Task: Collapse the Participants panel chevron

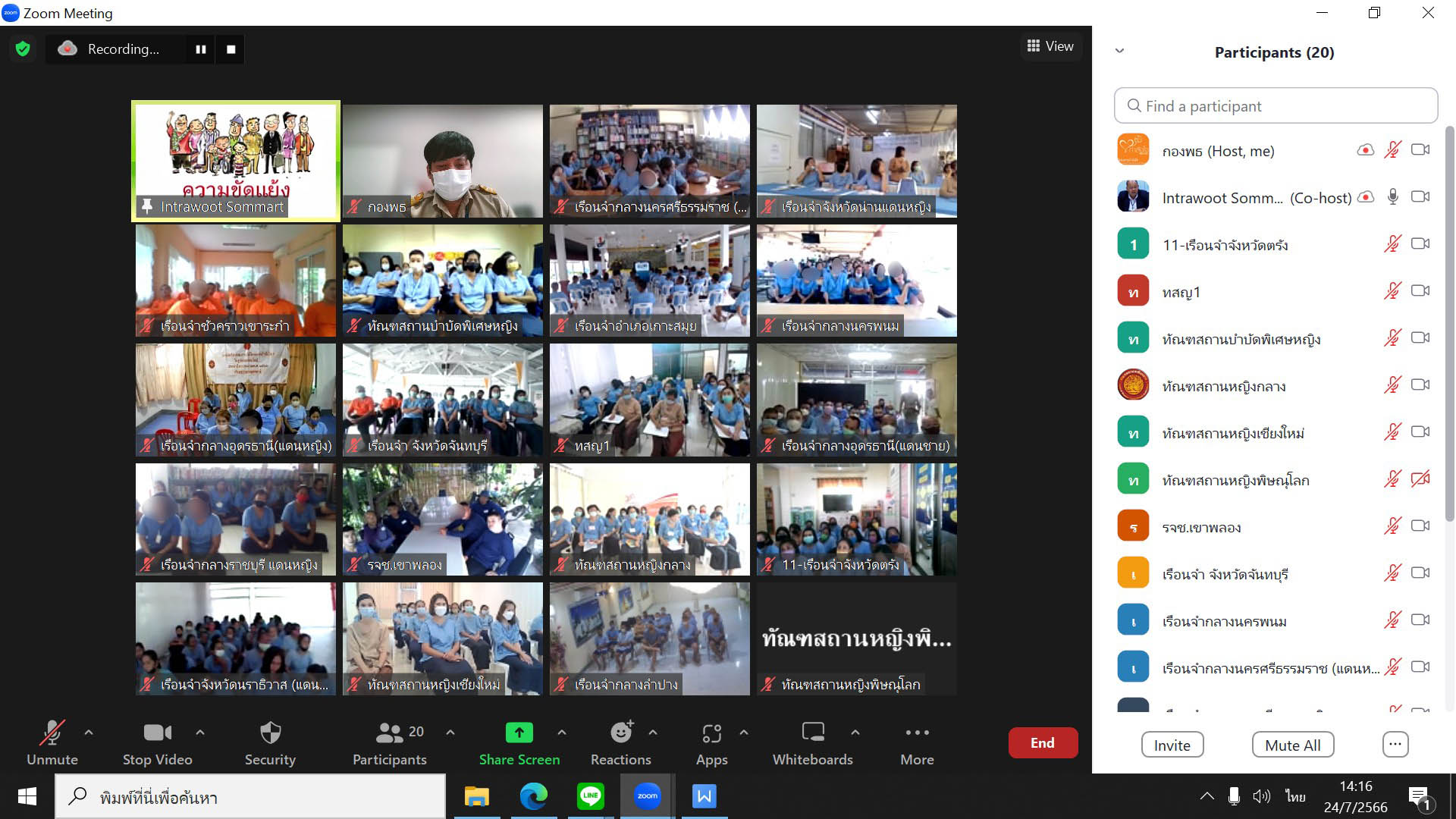Action: click(x=1119, y=52)
